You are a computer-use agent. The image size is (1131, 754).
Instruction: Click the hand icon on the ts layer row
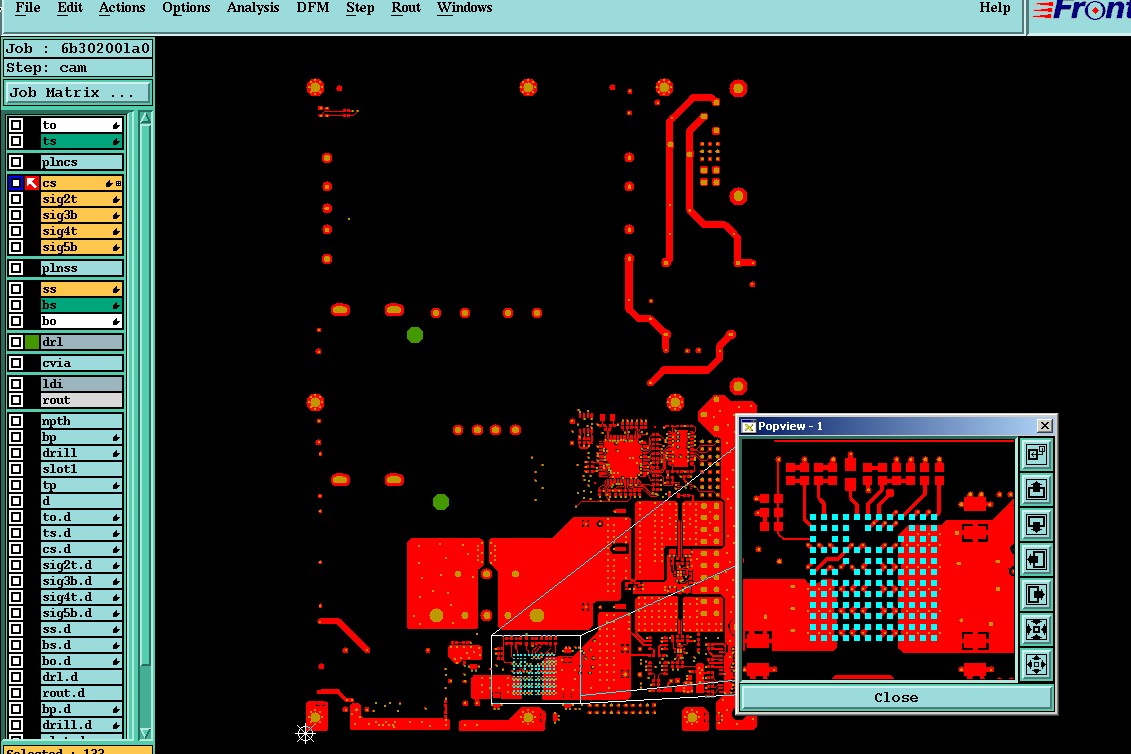point(115,141)
